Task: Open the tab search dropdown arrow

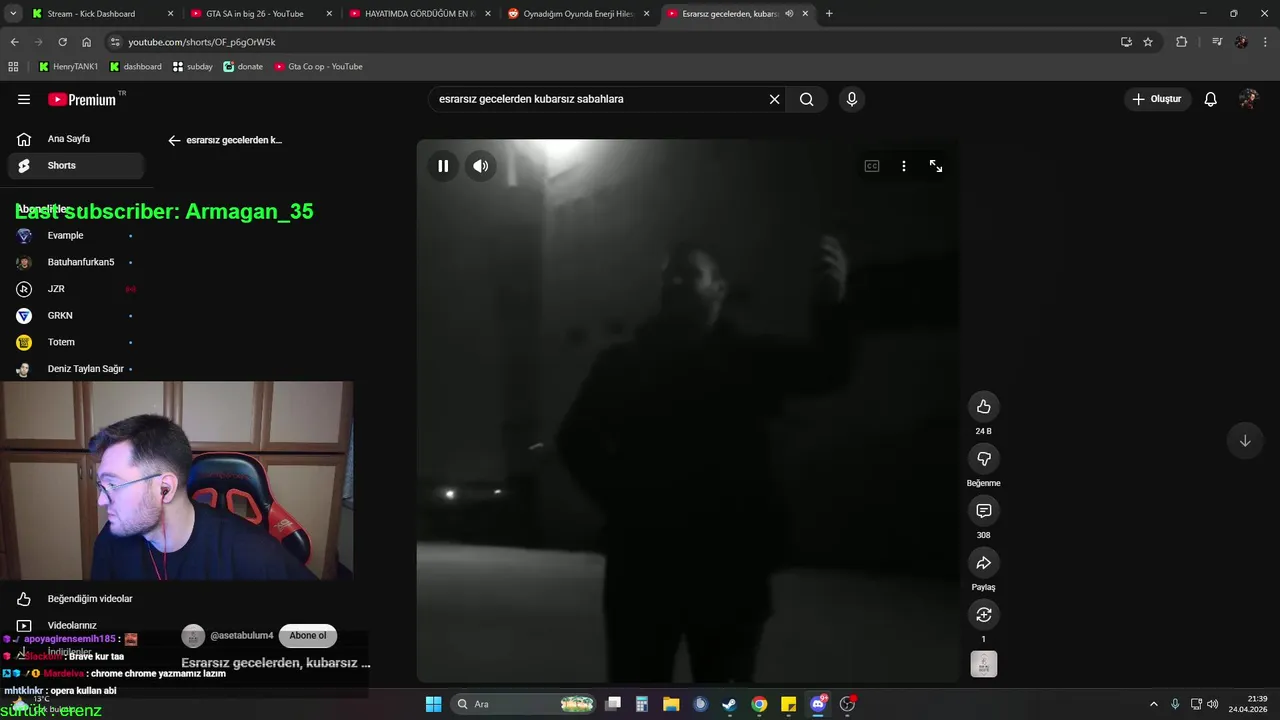Action: 13,14
